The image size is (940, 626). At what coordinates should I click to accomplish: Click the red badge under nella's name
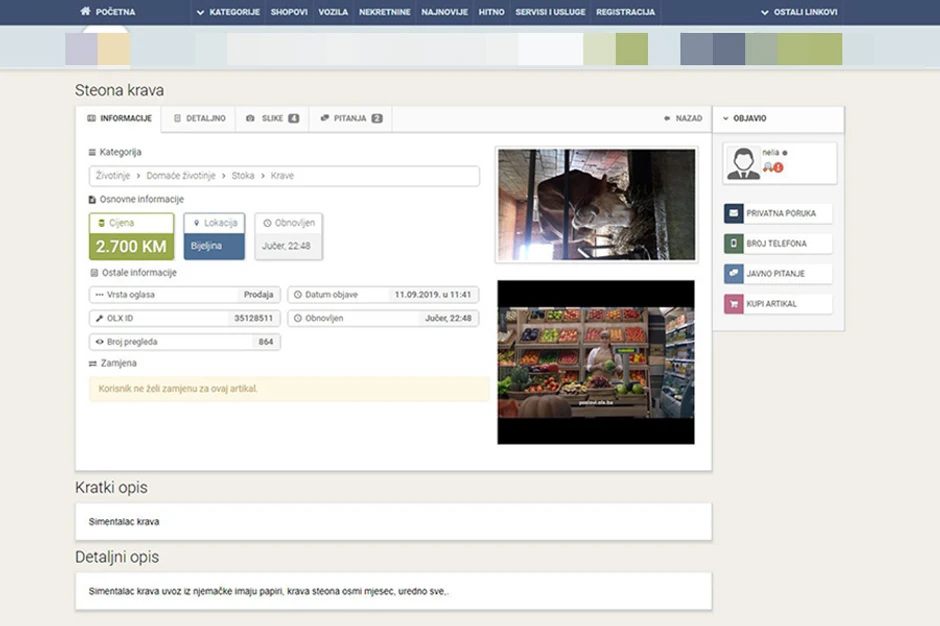[x=778, y=168]
